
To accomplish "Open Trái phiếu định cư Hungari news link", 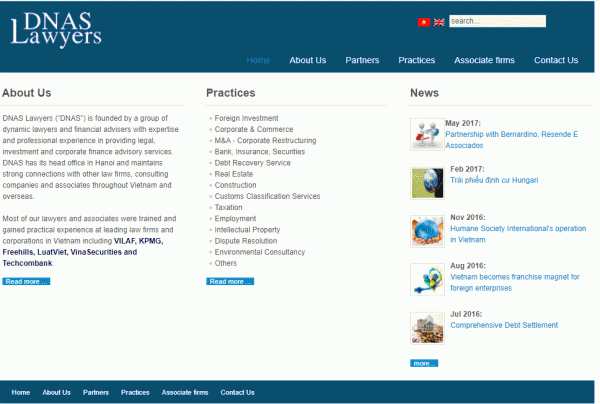I will tap(494, 180).
